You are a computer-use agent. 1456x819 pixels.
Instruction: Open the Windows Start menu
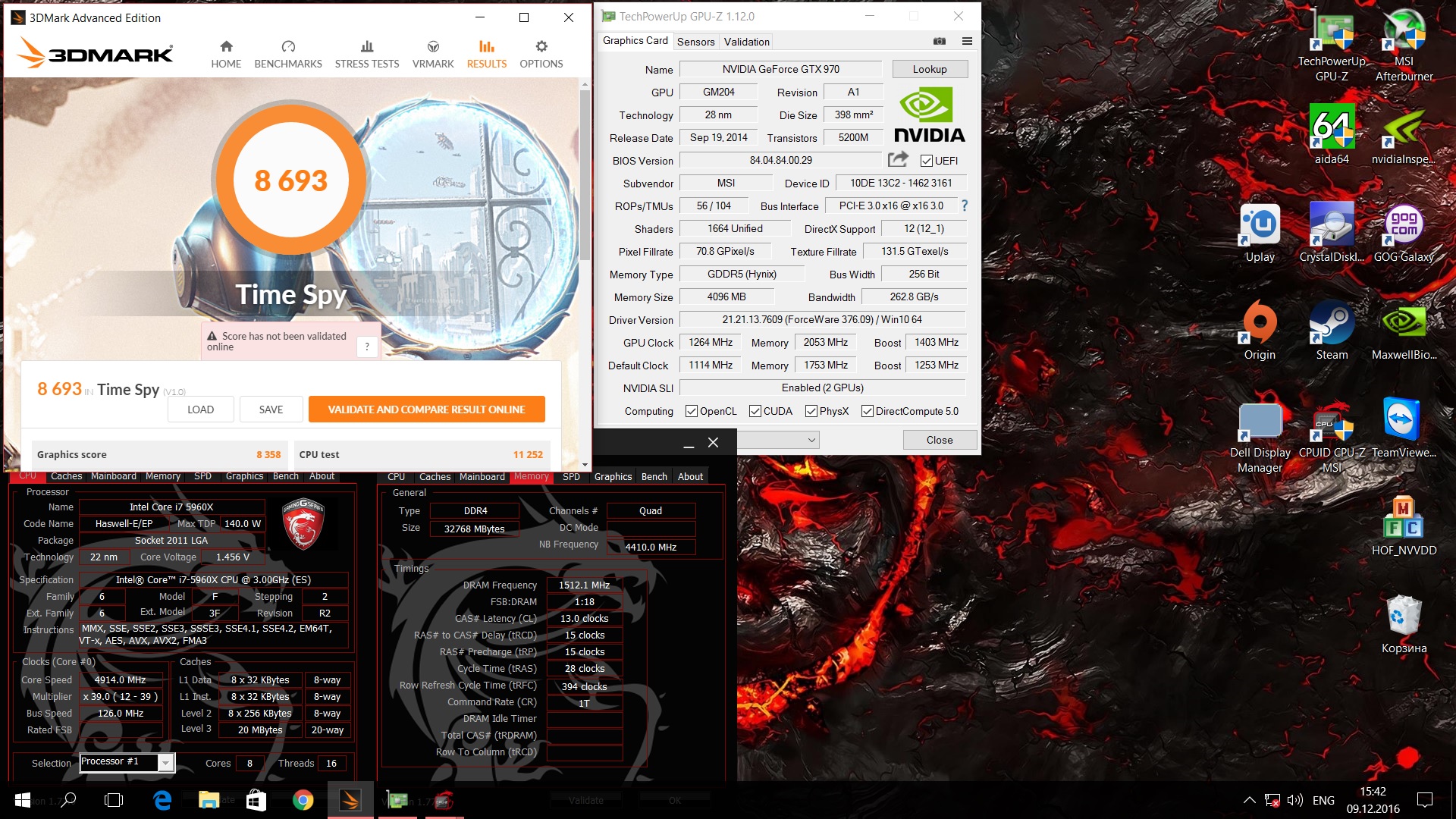[x=22, y=800]
